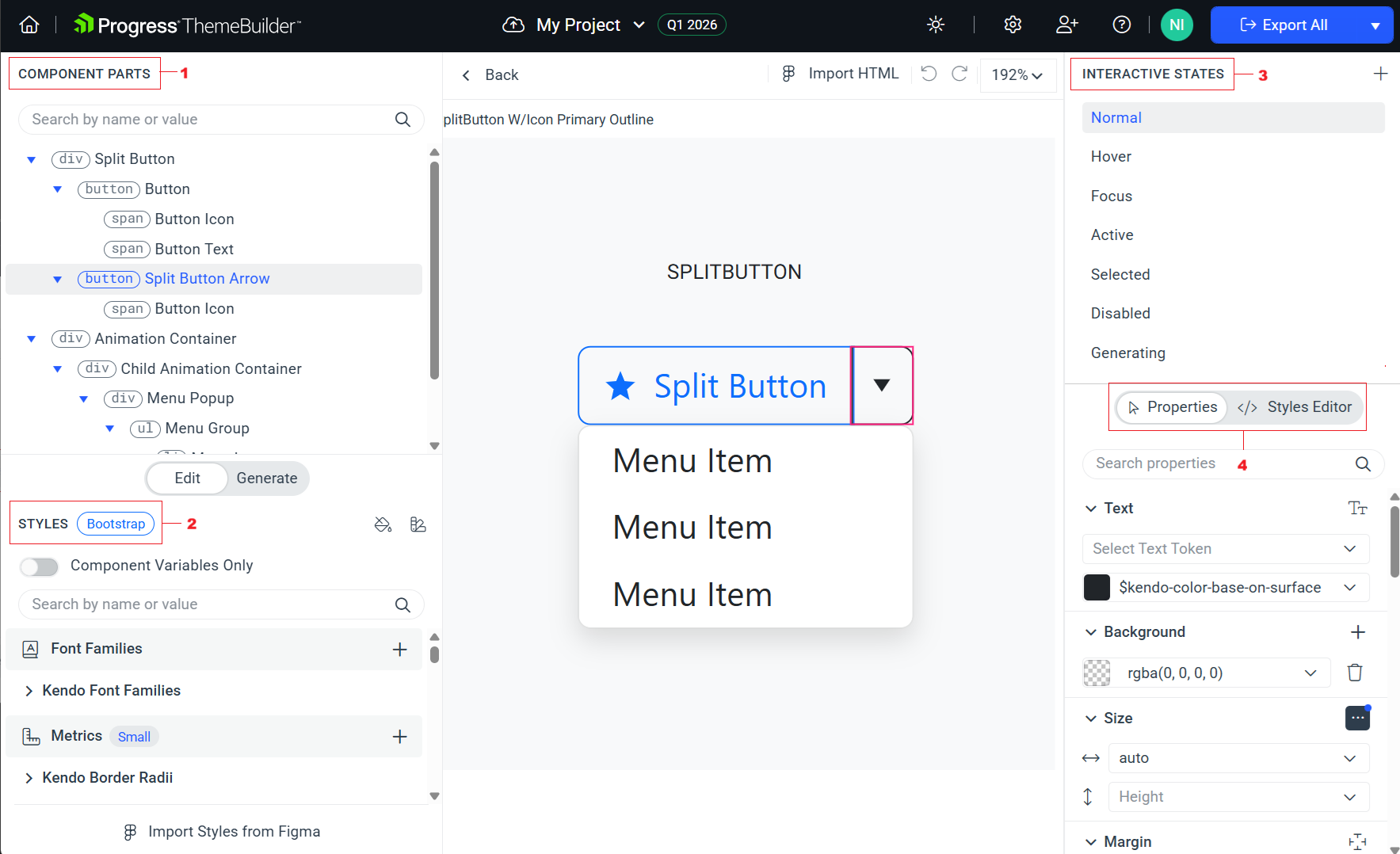
Task: Open help with the question mark icon
Action: click(x=1122, y=25)
